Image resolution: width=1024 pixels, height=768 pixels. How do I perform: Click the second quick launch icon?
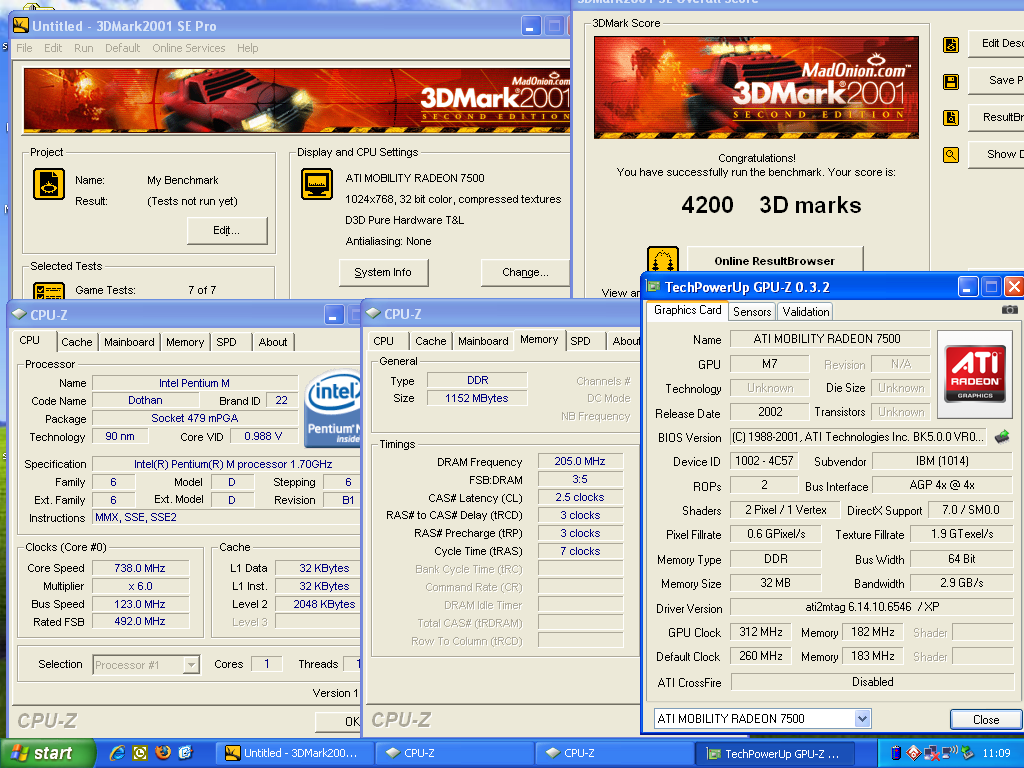click(x=140, y=753)
